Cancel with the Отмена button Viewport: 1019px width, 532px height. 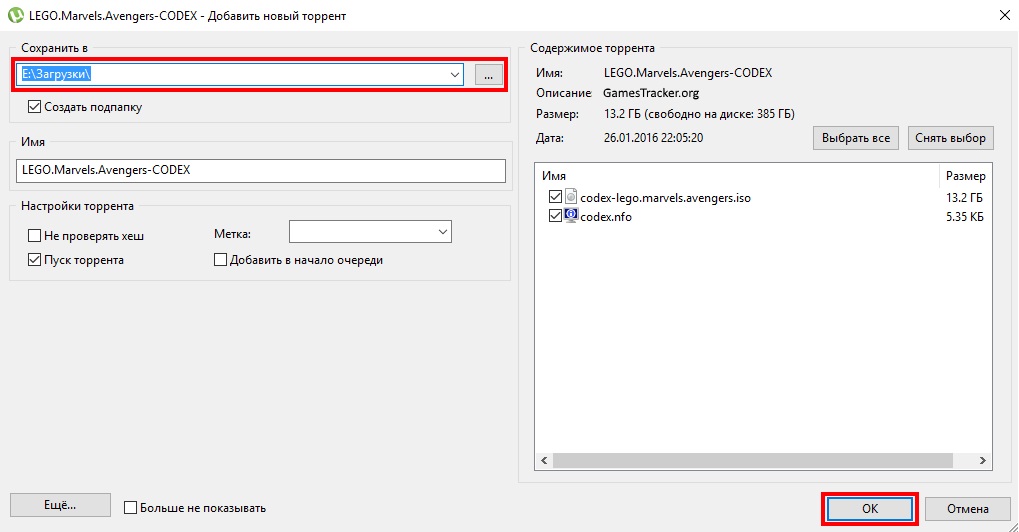pyautogui.click(x=968, y=509)
